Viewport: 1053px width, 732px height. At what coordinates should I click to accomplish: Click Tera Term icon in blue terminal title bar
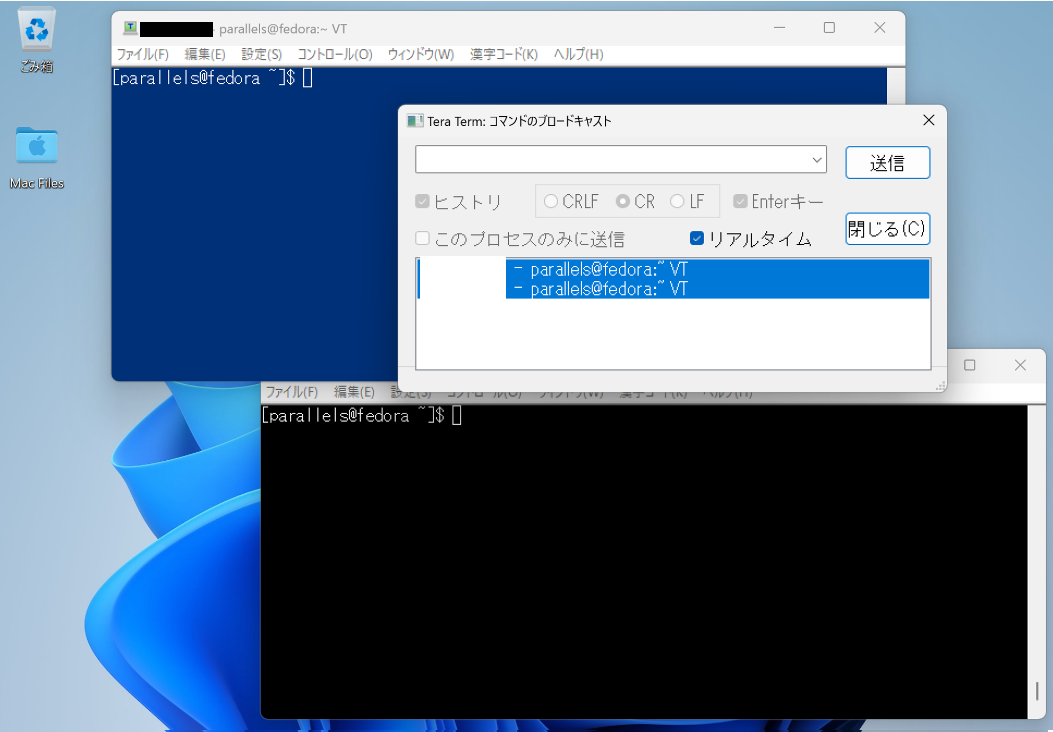130,28
